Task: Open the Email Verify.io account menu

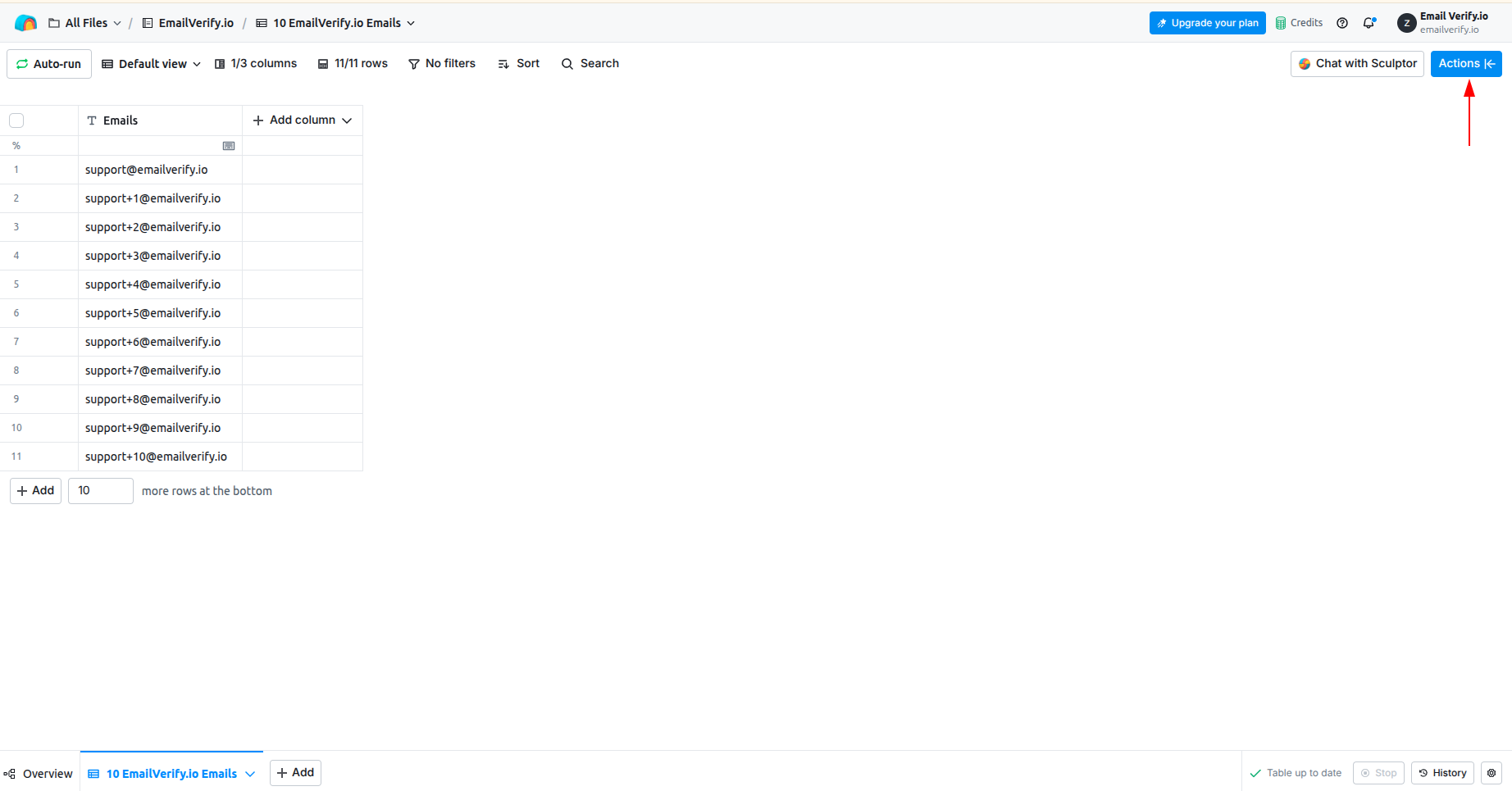Action: pos(1443,23)
